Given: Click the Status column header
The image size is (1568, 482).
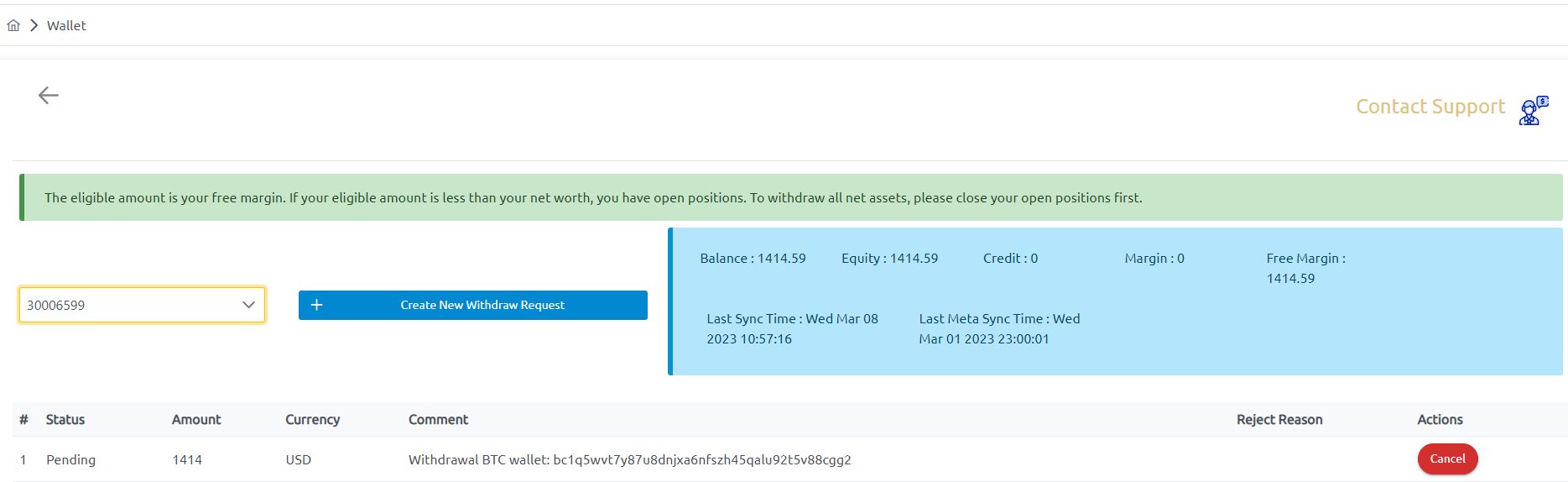Looking at the screenshot, I should (65, 419).
